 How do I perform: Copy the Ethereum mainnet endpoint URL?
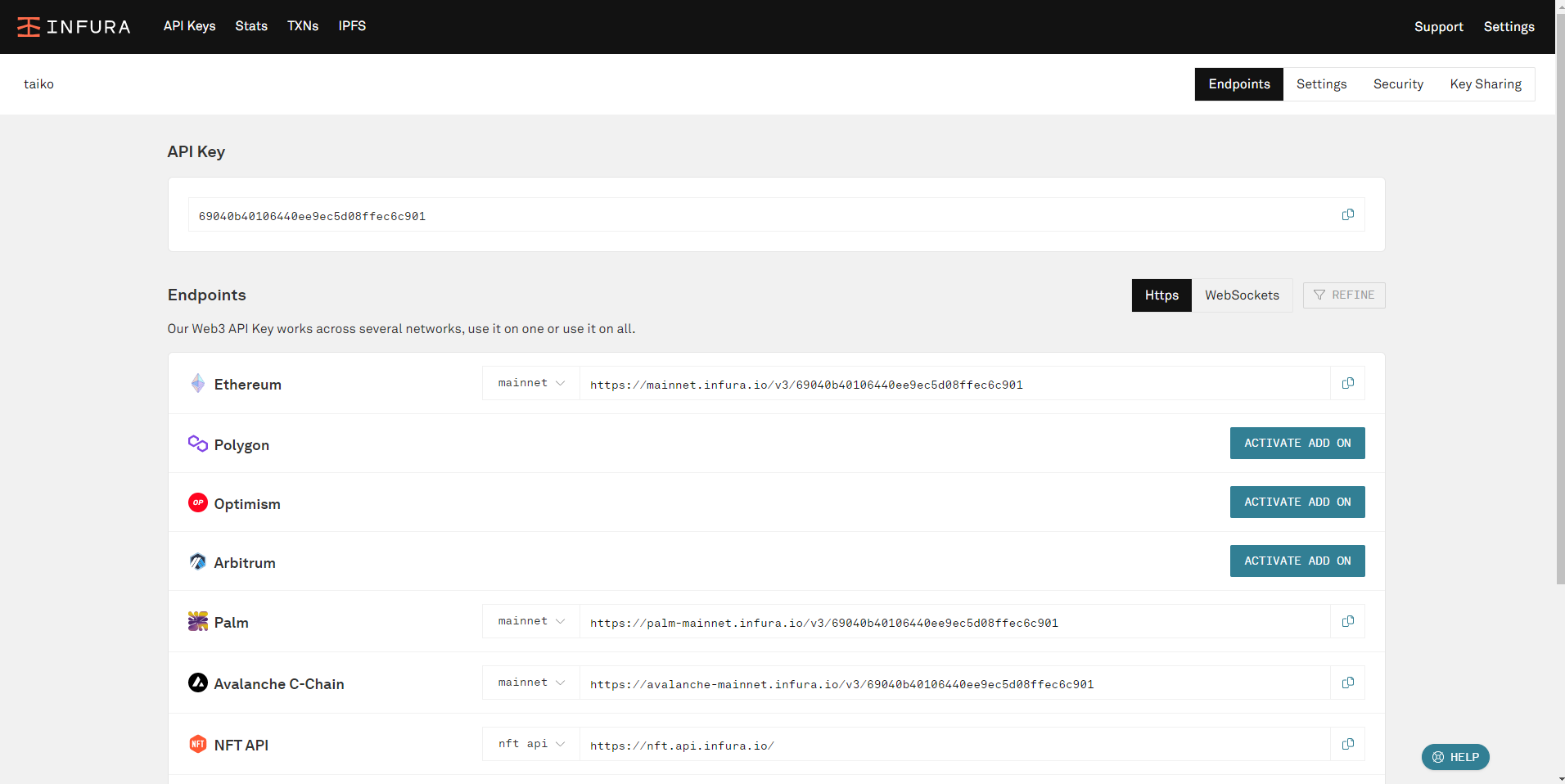[x=1347, y=383]
